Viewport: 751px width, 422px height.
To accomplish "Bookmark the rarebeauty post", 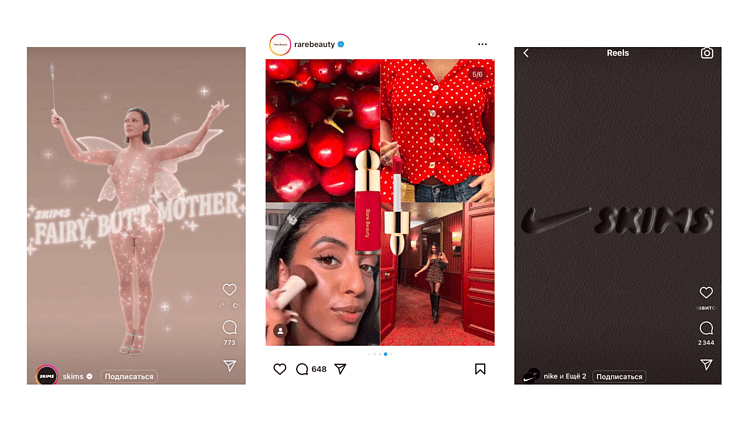I will coord(480,369).
